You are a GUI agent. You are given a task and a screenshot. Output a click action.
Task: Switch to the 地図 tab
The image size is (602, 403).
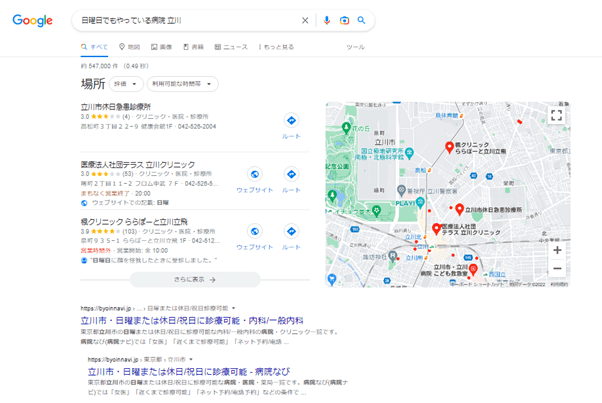pos(129,47)
